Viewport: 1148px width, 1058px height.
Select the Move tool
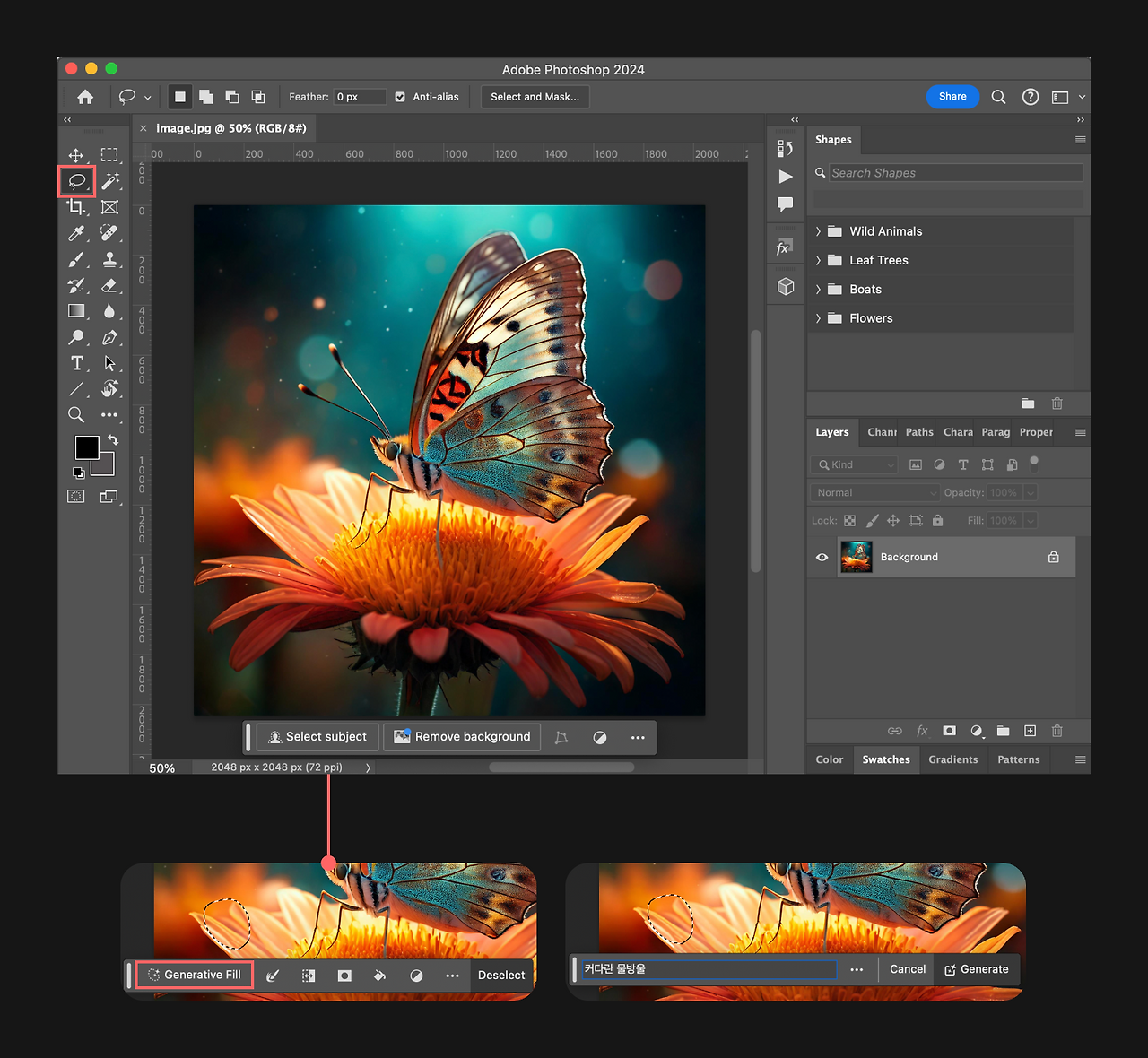pyautogui.click(x=76, y=155)
